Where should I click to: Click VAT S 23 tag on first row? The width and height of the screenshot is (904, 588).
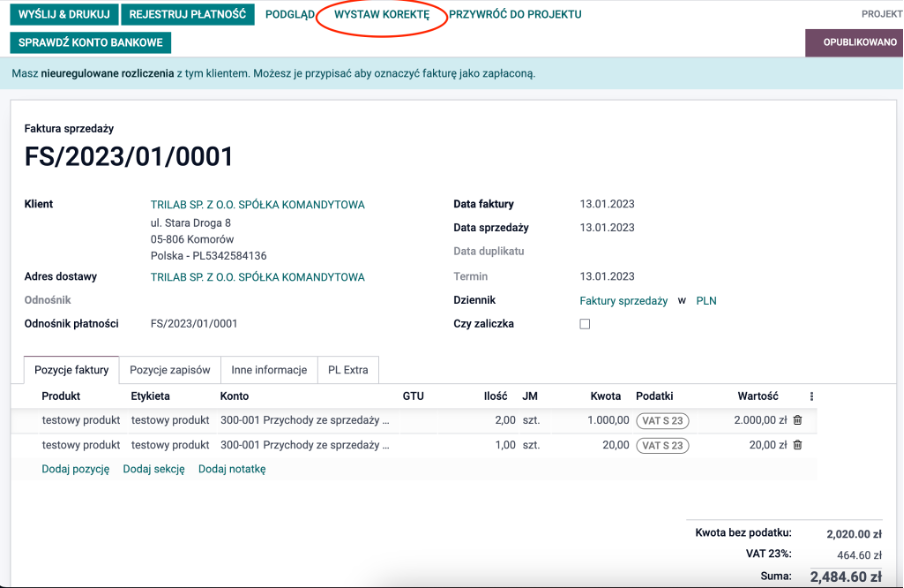pos(662,421)
